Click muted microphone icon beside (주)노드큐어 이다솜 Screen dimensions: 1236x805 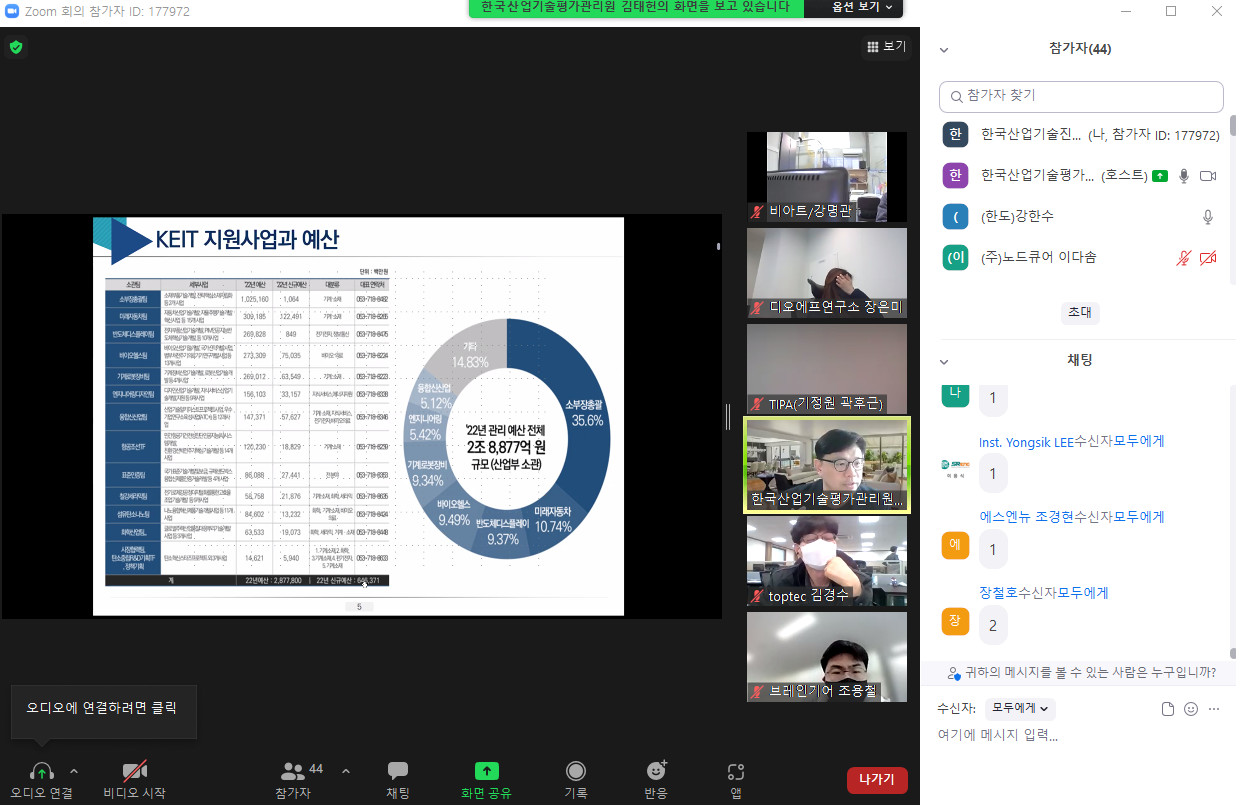point(1184,258)
